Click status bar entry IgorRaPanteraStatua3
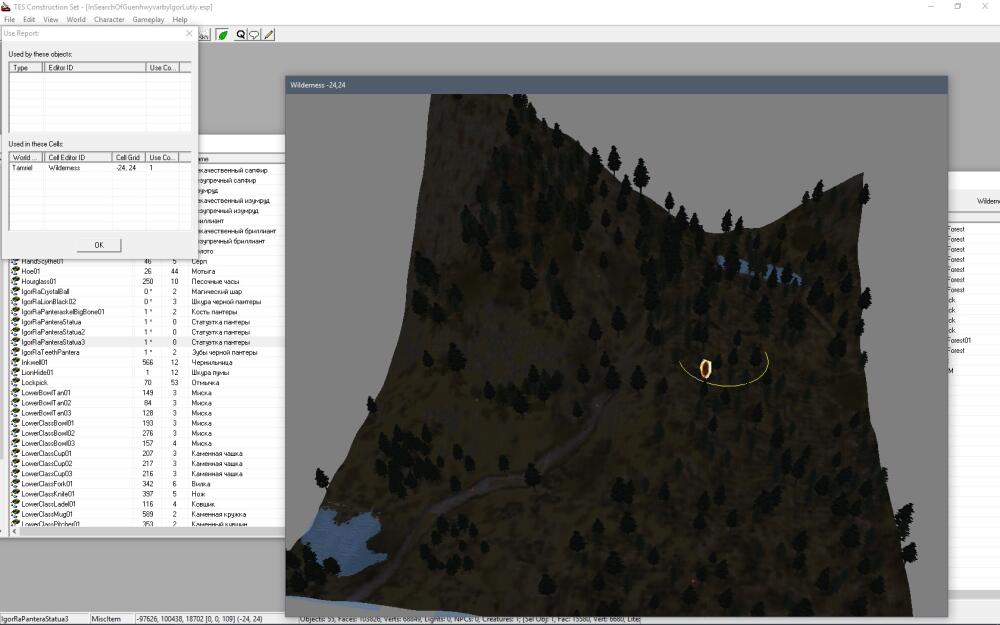This screenshot has width=1000, height=625. click(43, 619)
